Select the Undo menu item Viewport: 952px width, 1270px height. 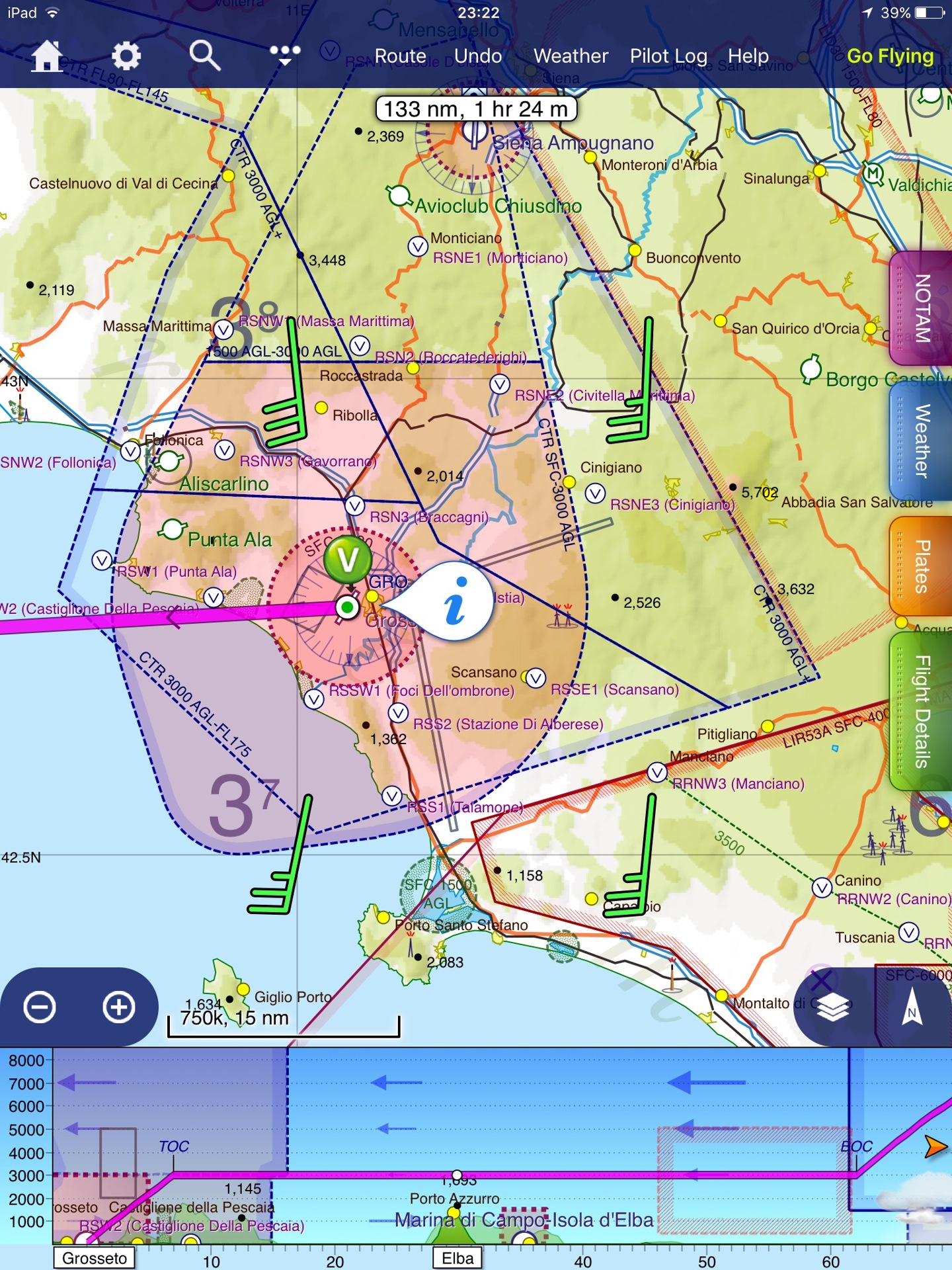click(478, 56)
